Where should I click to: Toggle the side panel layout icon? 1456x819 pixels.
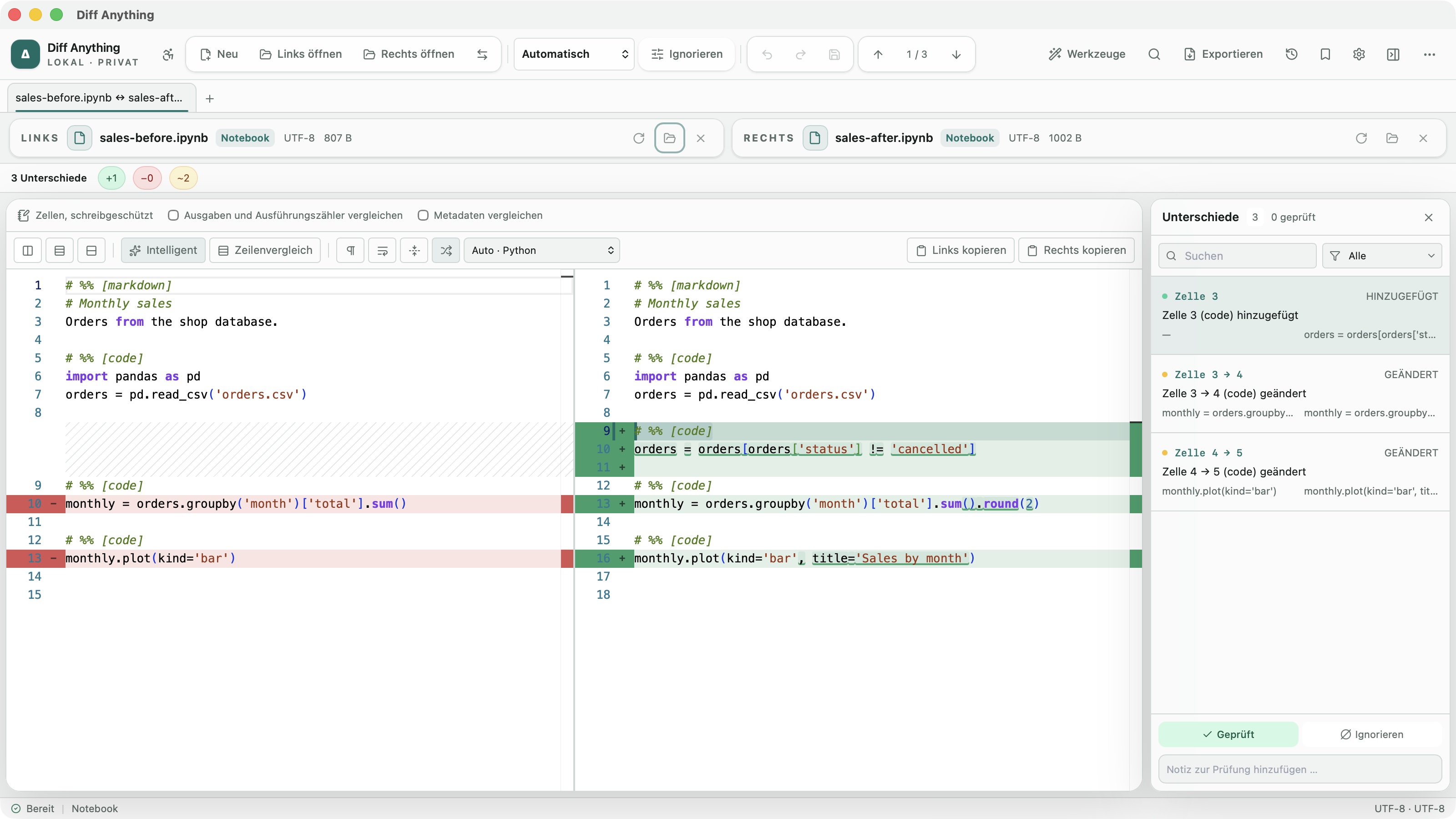pyautogui.click(x=1393, y=54)
